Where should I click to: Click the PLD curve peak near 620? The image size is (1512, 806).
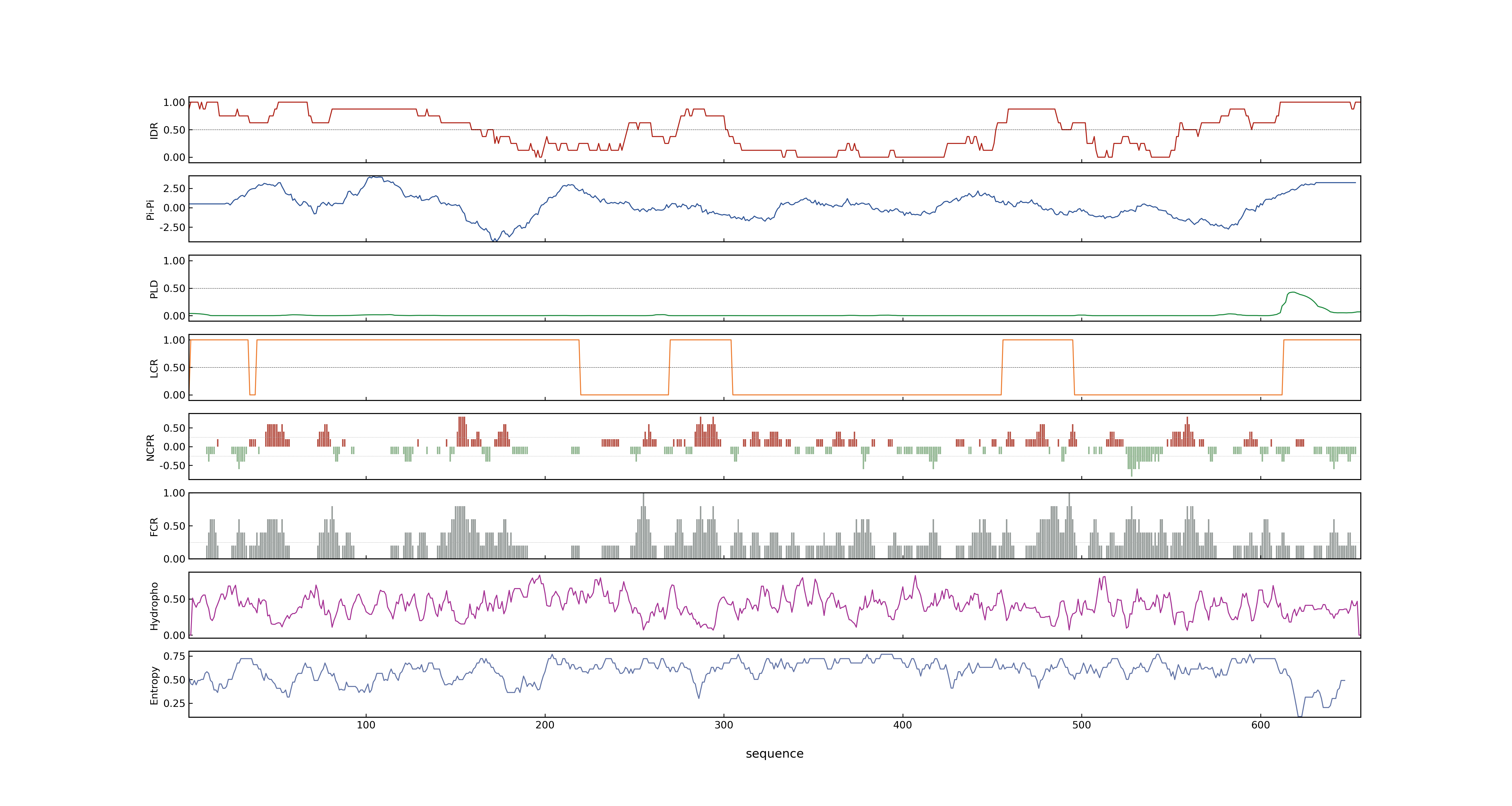(1293, 292)
